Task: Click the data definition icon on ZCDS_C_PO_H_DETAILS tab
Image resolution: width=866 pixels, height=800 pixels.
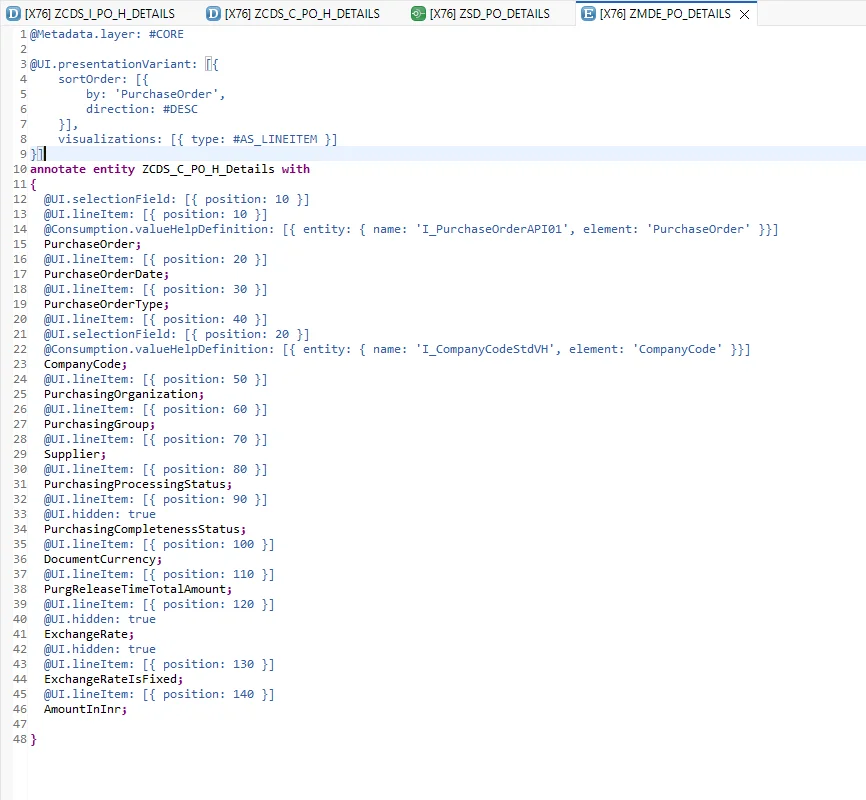Action: pos(213,14)
